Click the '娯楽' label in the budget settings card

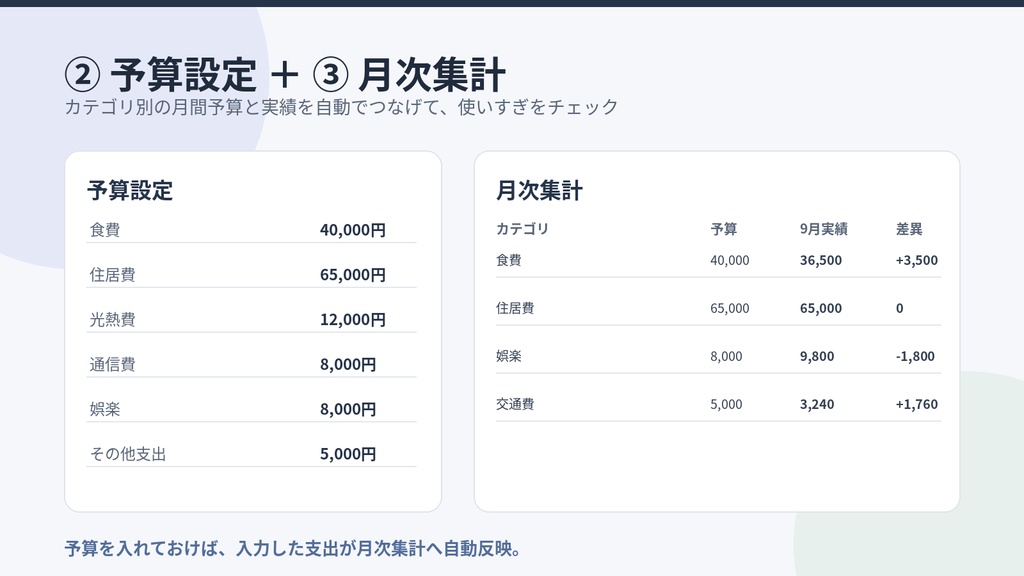click(x=104, y=409)
